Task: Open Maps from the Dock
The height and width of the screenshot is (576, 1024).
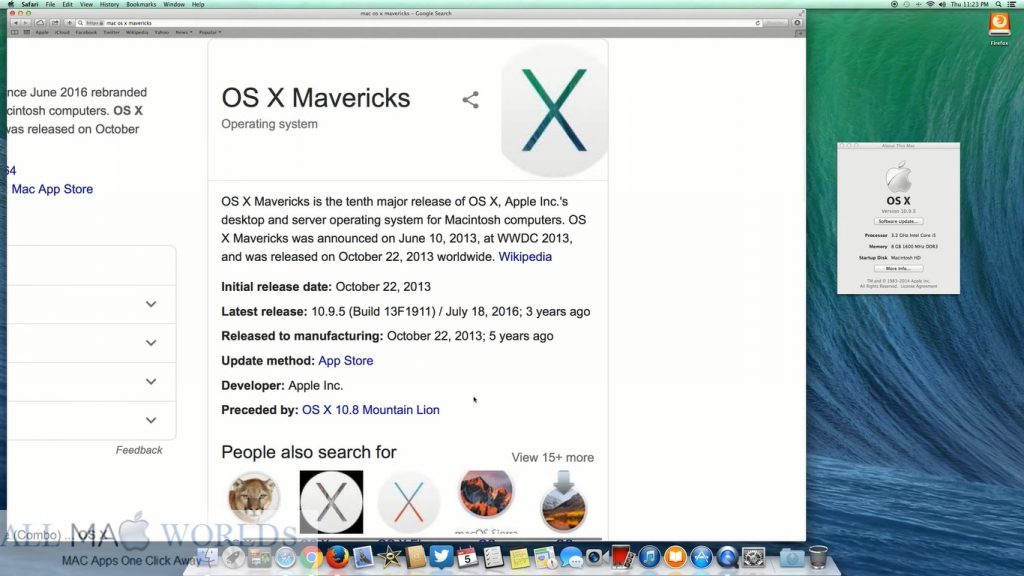Action: 545,557
